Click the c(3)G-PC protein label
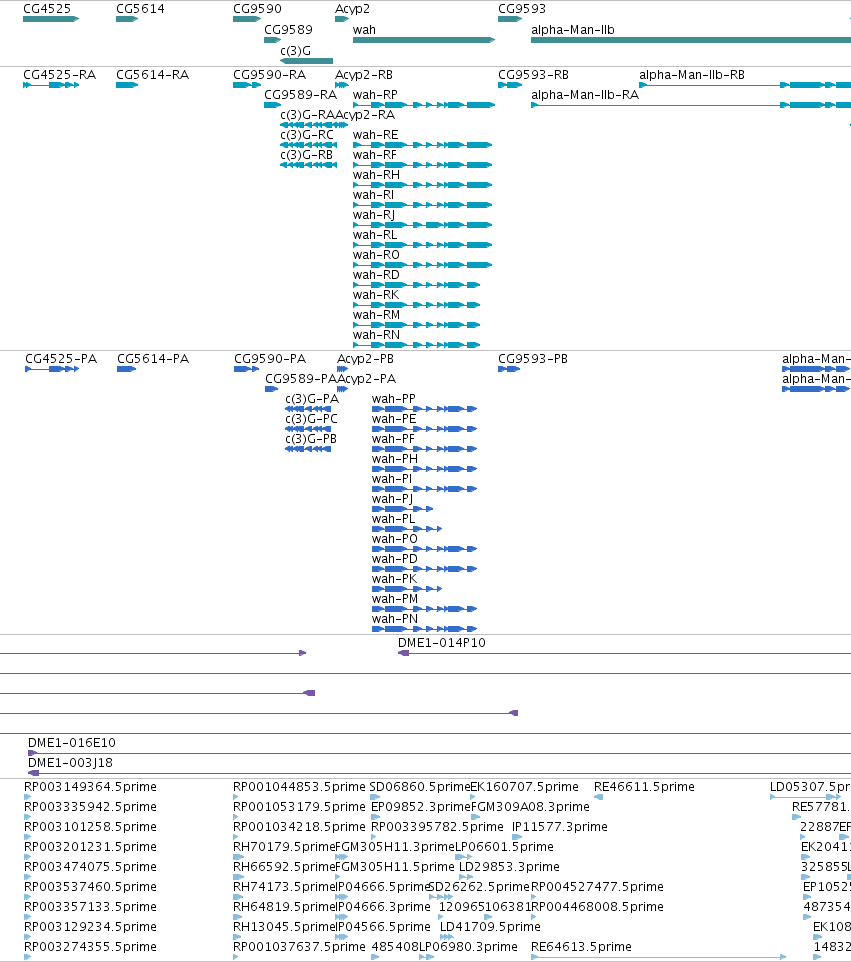This screenshot has height=962, width=851. [x=312, y=419]
